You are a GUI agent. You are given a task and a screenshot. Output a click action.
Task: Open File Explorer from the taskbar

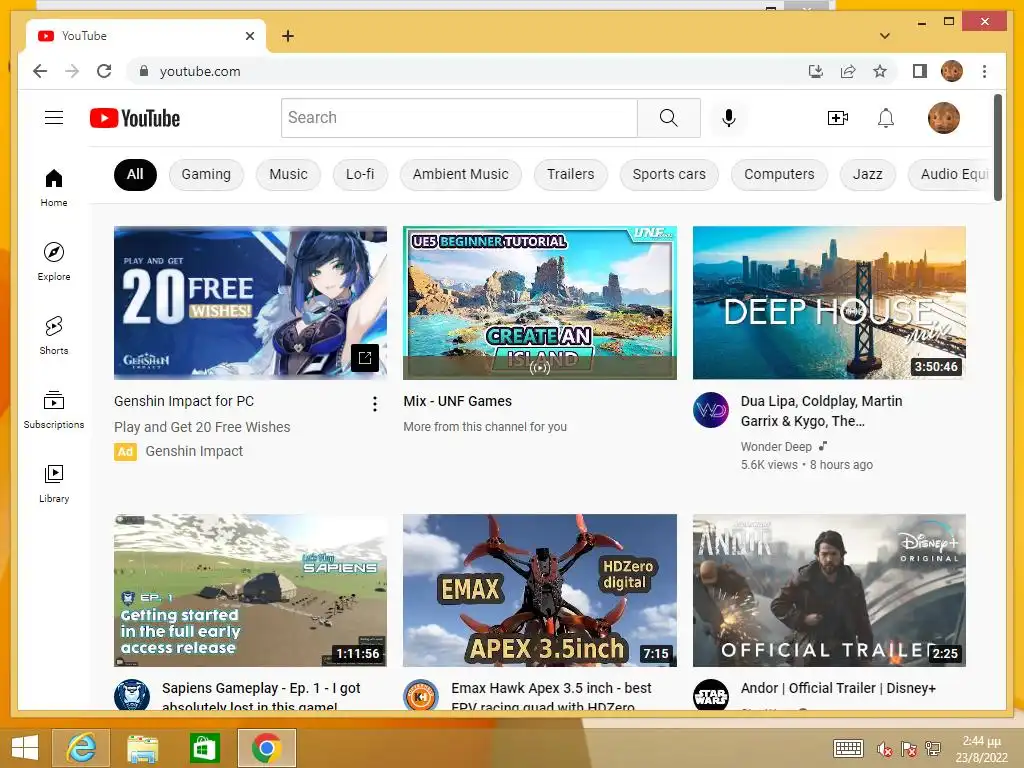[142, 748]
